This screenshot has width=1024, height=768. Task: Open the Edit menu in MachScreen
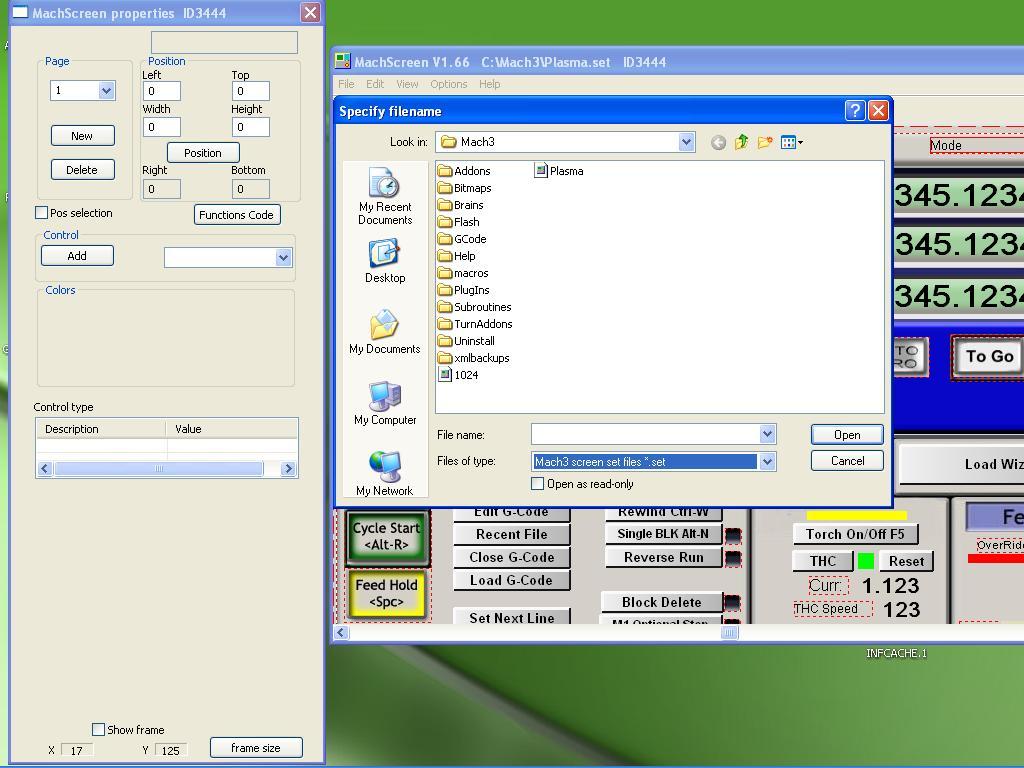tap(375, 84)
